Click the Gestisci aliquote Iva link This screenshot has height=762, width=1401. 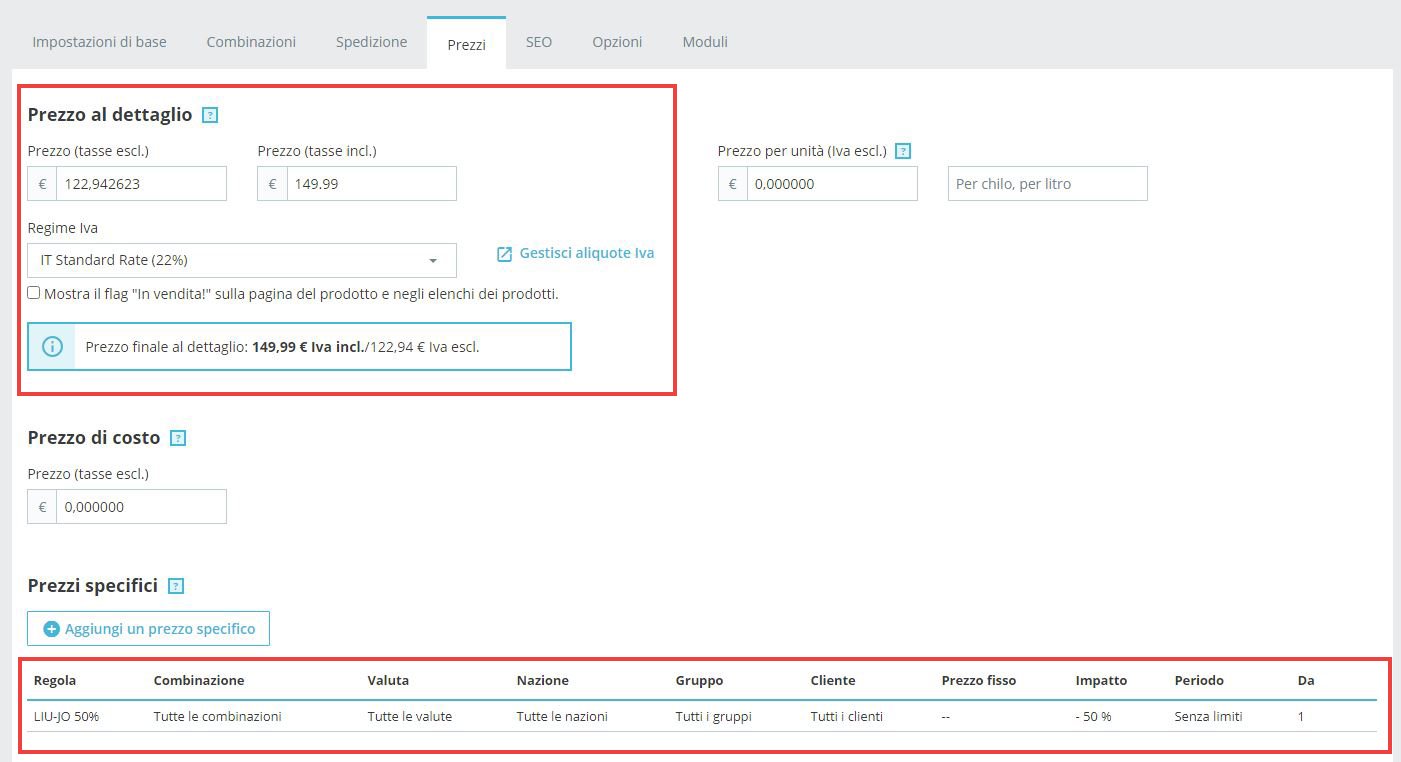coord(587,253)
